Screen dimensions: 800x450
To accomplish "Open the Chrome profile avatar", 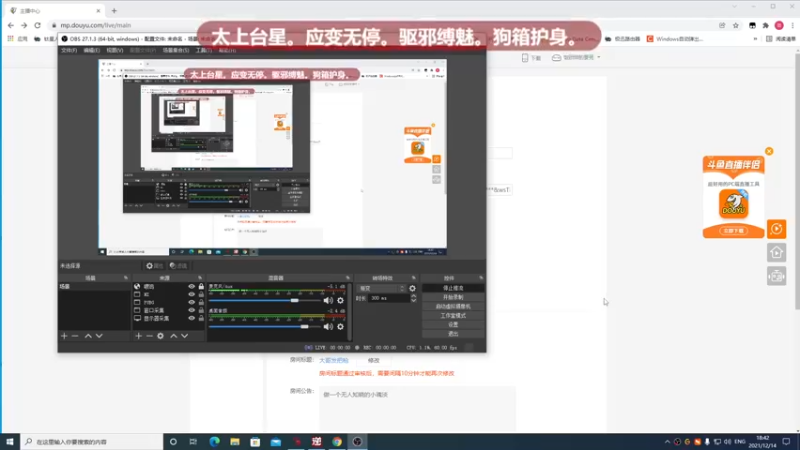I will pyautogui.click(x=779, y=26).
